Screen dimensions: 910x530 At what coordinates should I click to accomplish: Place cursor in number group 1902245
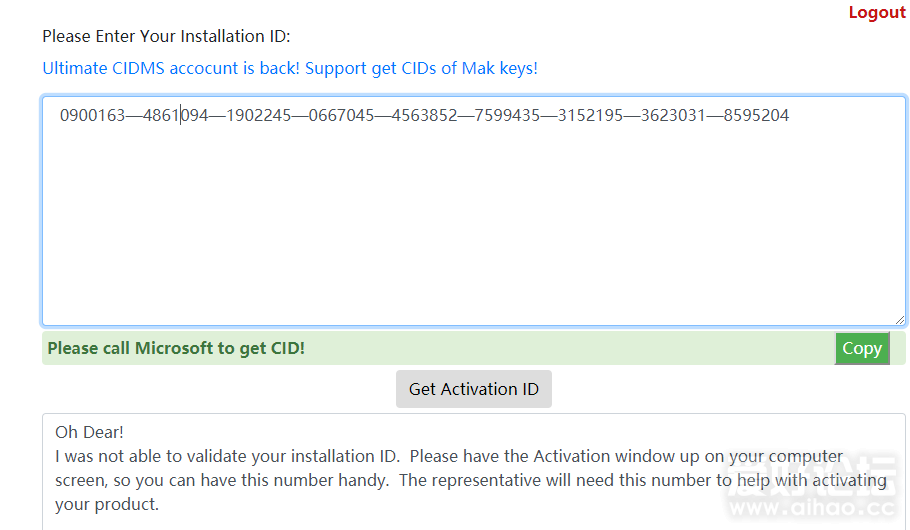point(258,115)
